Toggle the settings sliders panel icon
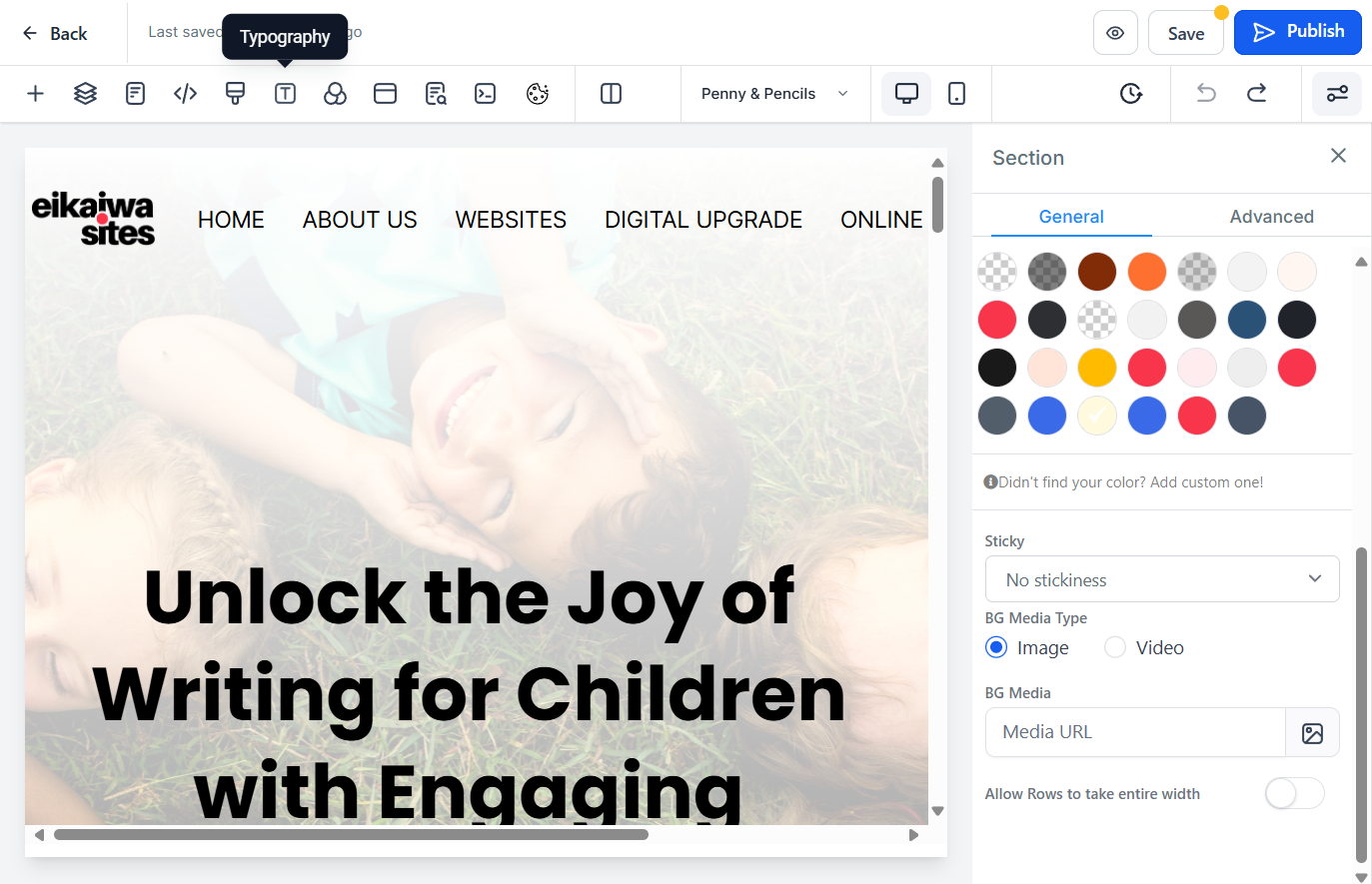 [x=1337, y=94]
